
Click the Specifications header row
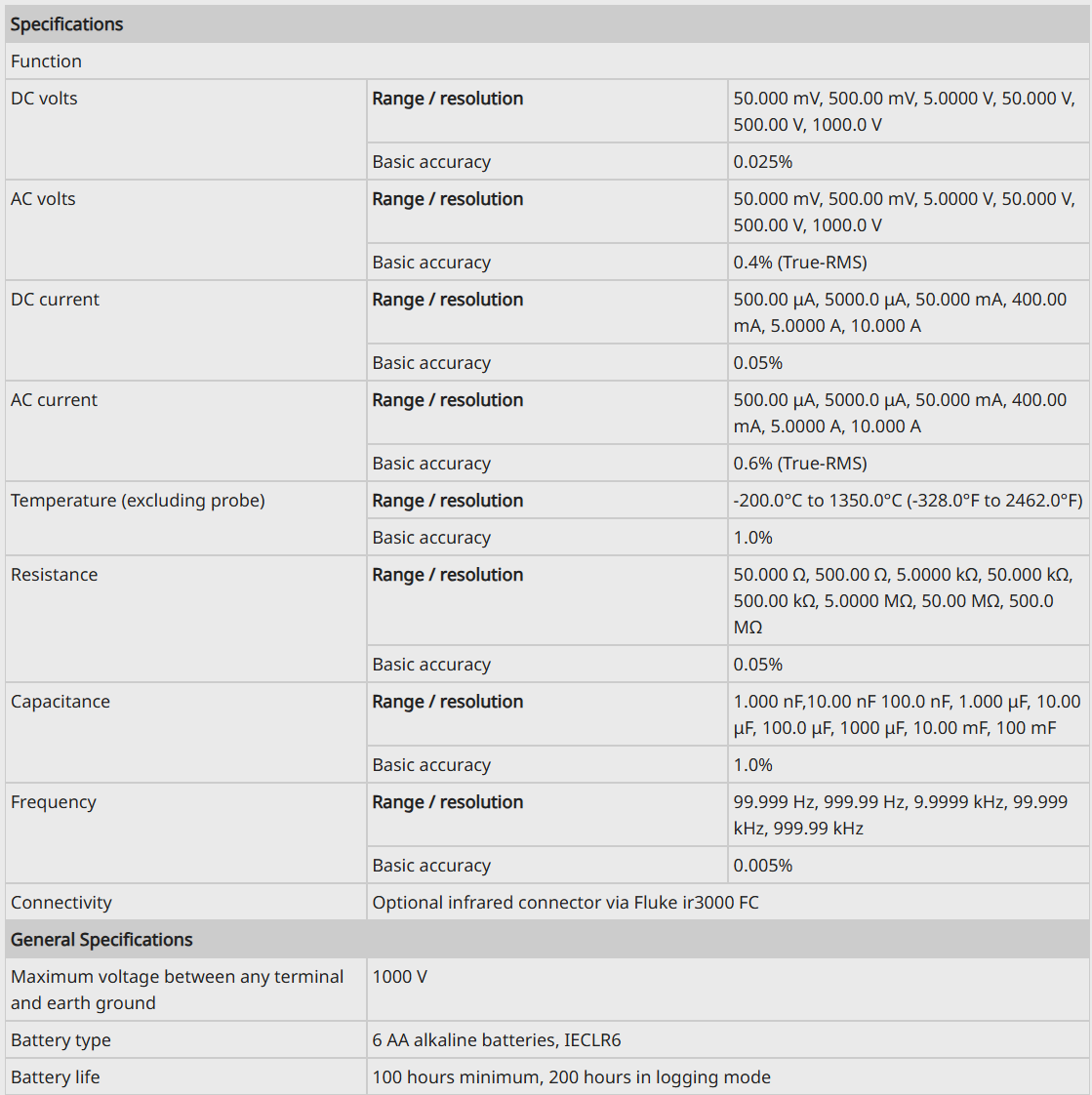546,23
